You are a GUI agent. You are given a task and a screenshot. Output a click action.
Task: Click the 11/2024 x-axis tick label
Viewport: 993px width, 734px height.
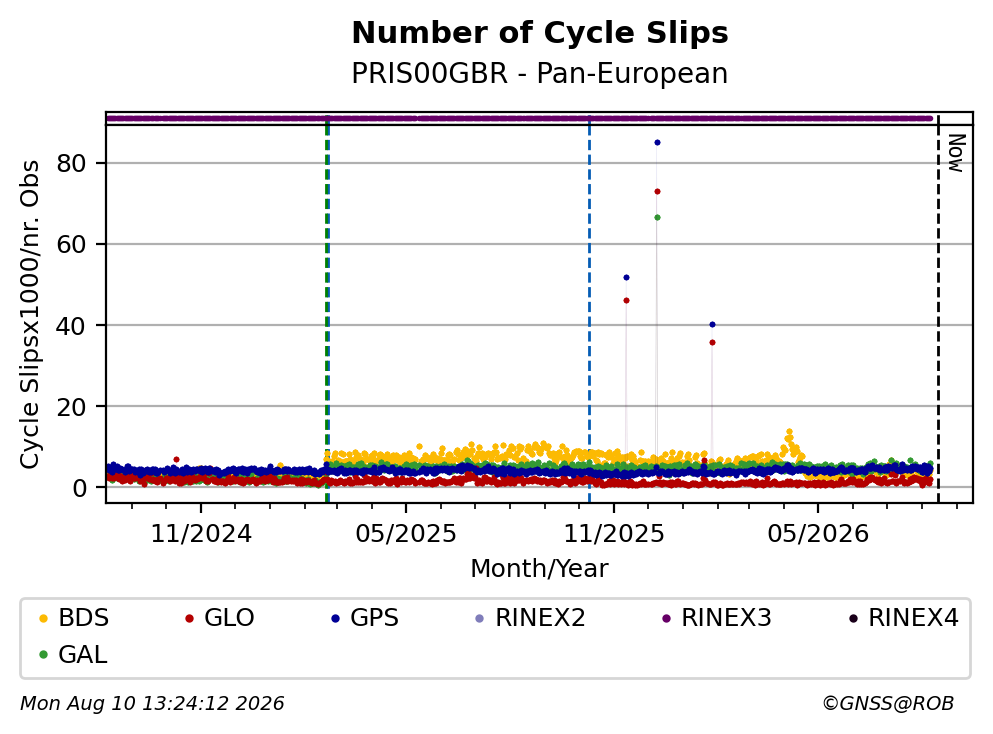click(201, 534)
